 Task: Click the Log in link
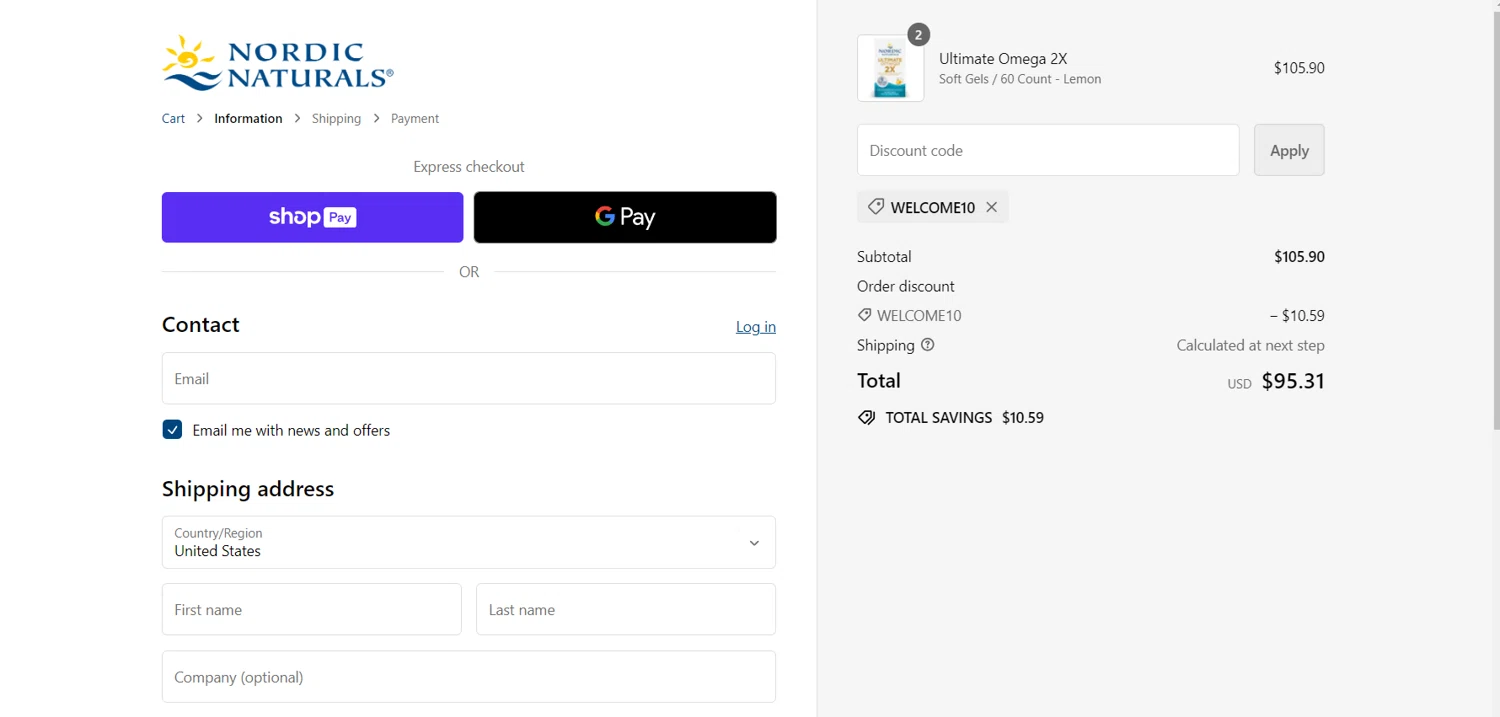(x=756, y=327)
